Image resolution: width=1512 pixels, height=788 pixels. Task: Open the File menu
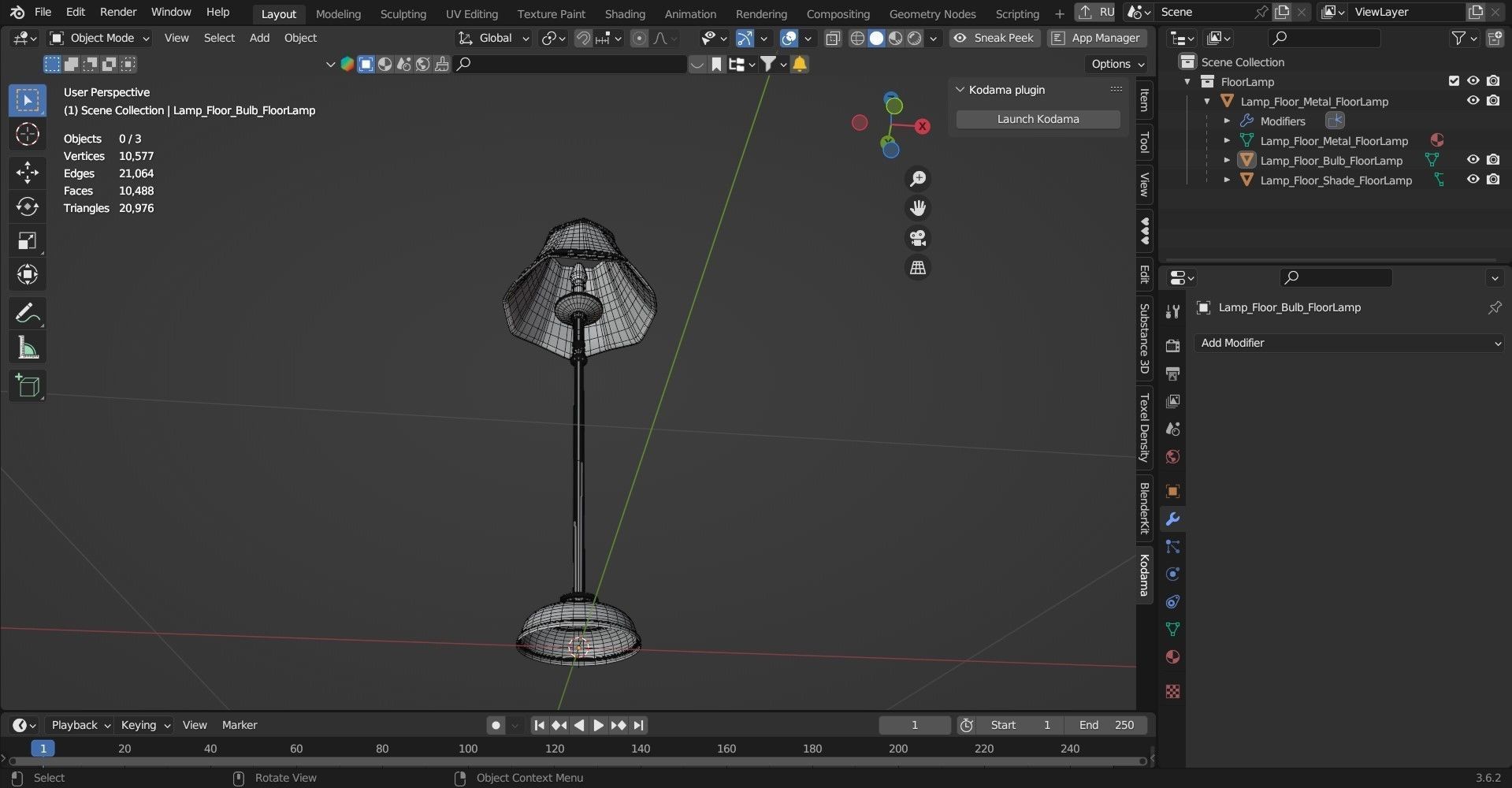43,12
